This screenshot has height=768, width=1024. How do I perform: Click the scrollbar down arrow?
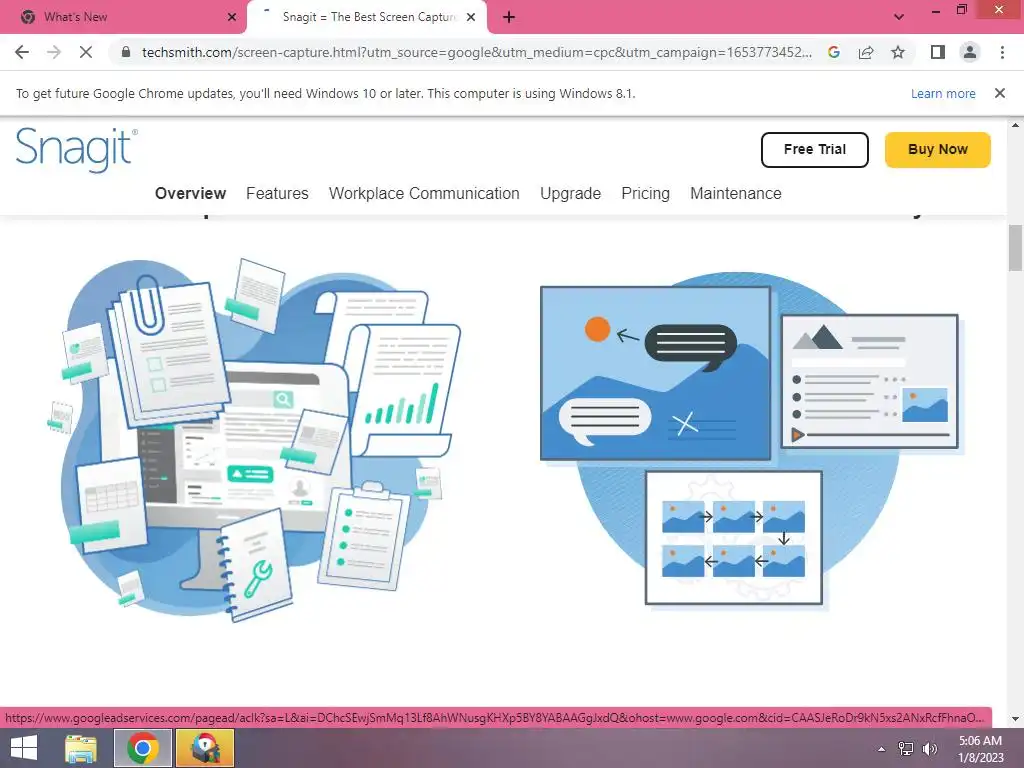[1015, 719]
